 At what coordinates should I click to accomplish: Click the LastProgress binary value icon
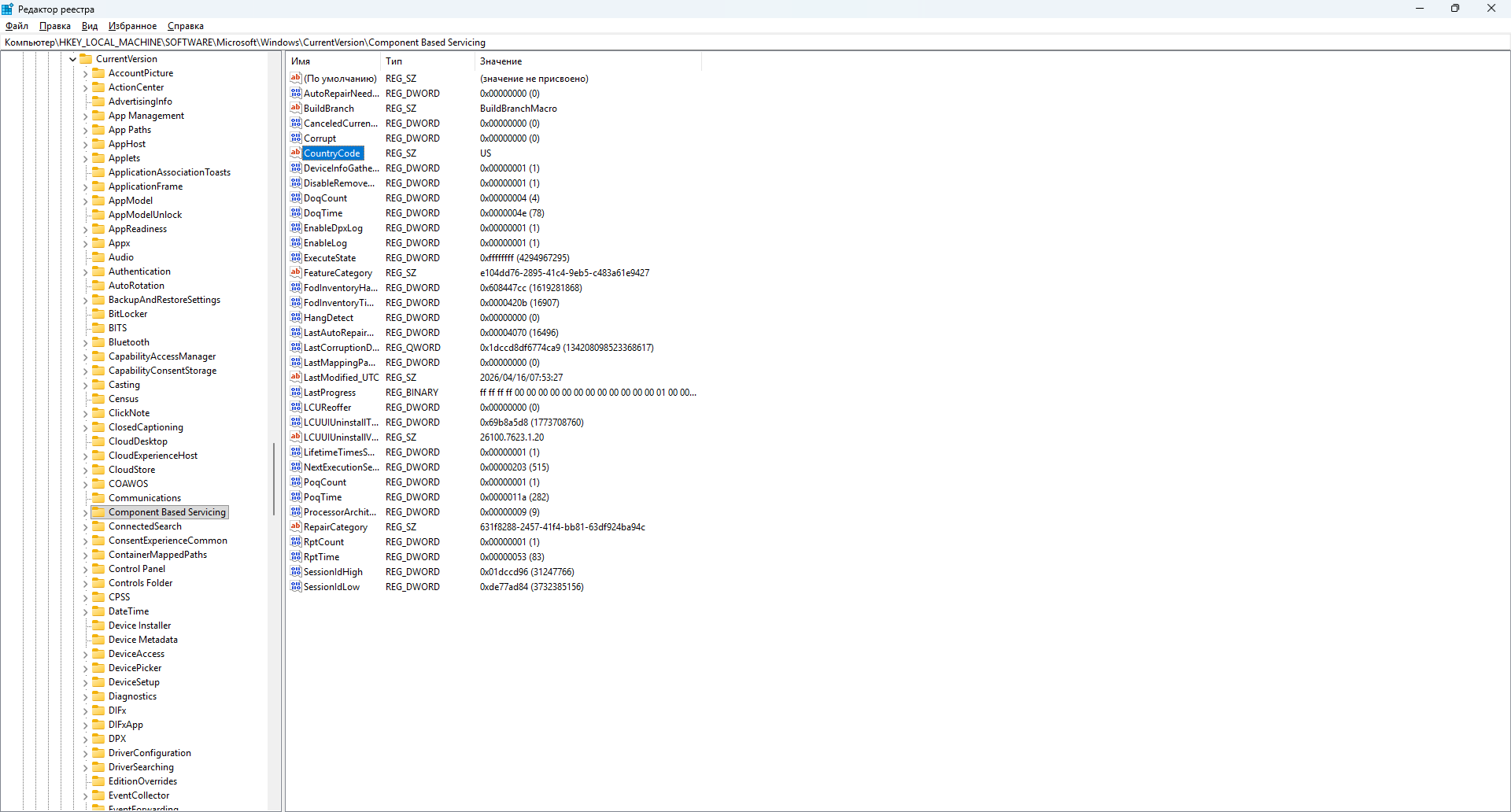[296, 392]
